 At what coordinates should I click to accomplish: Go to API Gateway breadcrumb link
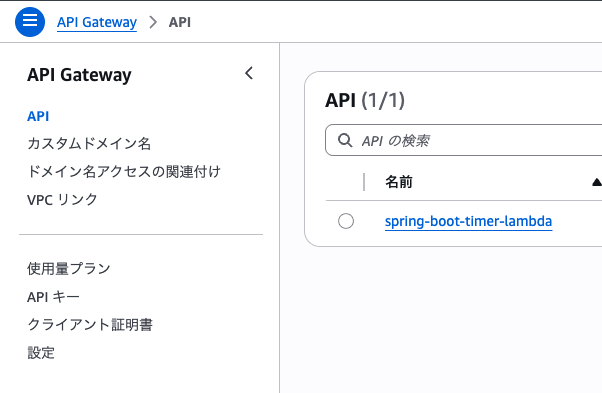[x=97, y=22]
